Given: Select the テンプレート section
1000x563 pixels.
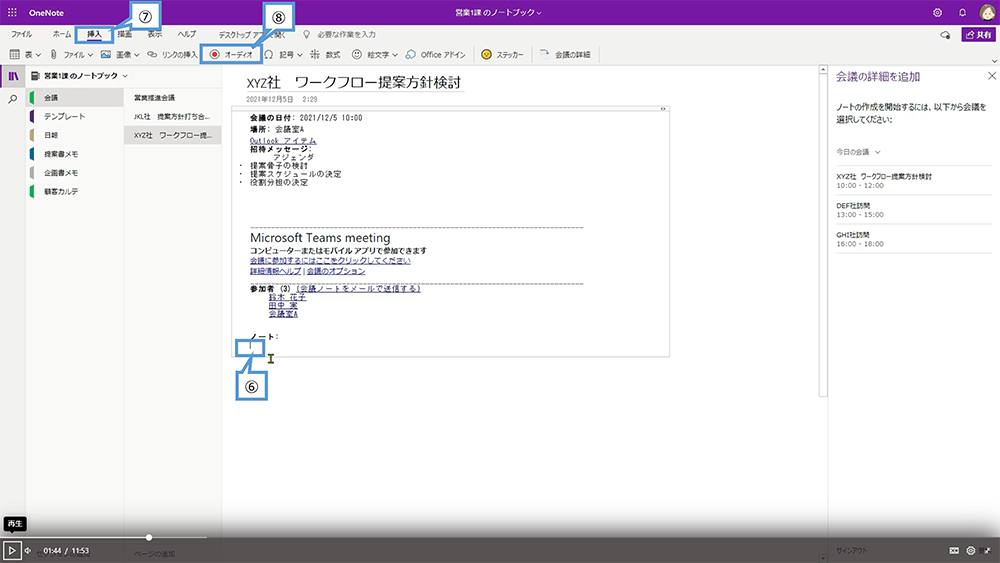Looking at the screenshot, I should (75, 116).
